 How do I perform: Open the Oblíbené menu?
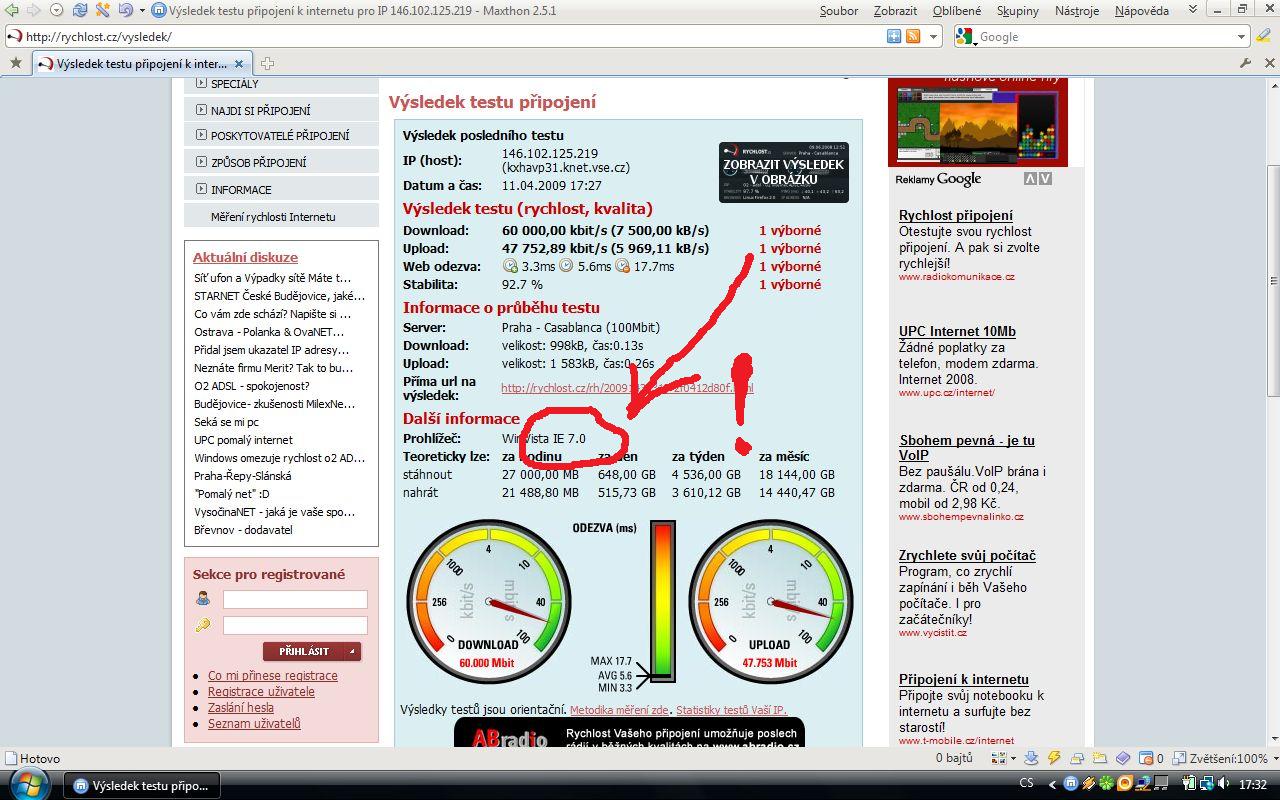coord(956,11)
